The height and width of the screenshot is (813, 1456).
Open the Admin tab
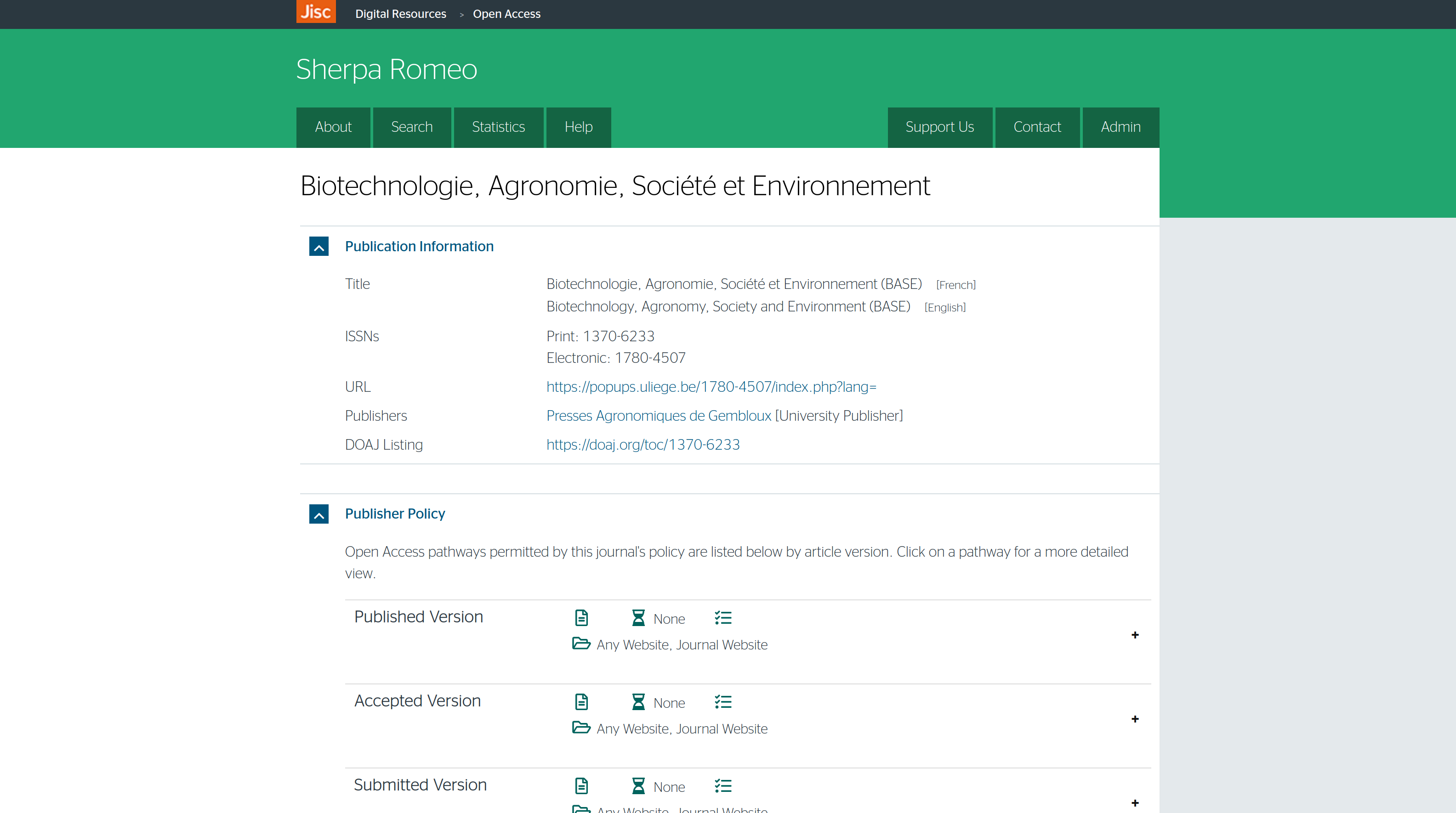[x=1121, y=127]
